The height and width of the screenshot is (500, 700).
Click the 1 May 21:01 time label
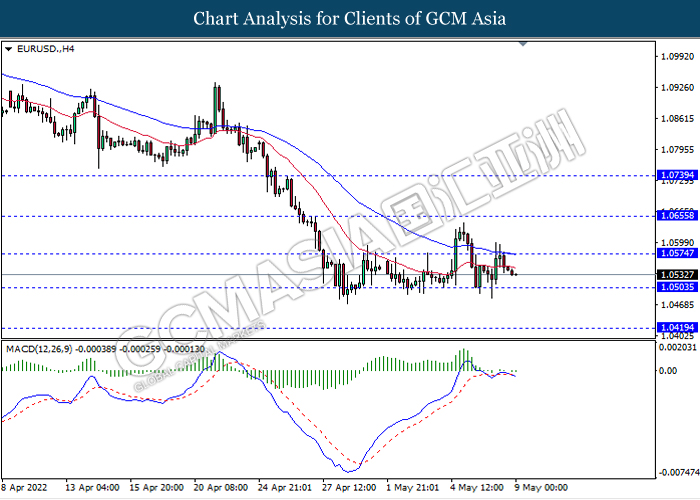pos(413,487)
